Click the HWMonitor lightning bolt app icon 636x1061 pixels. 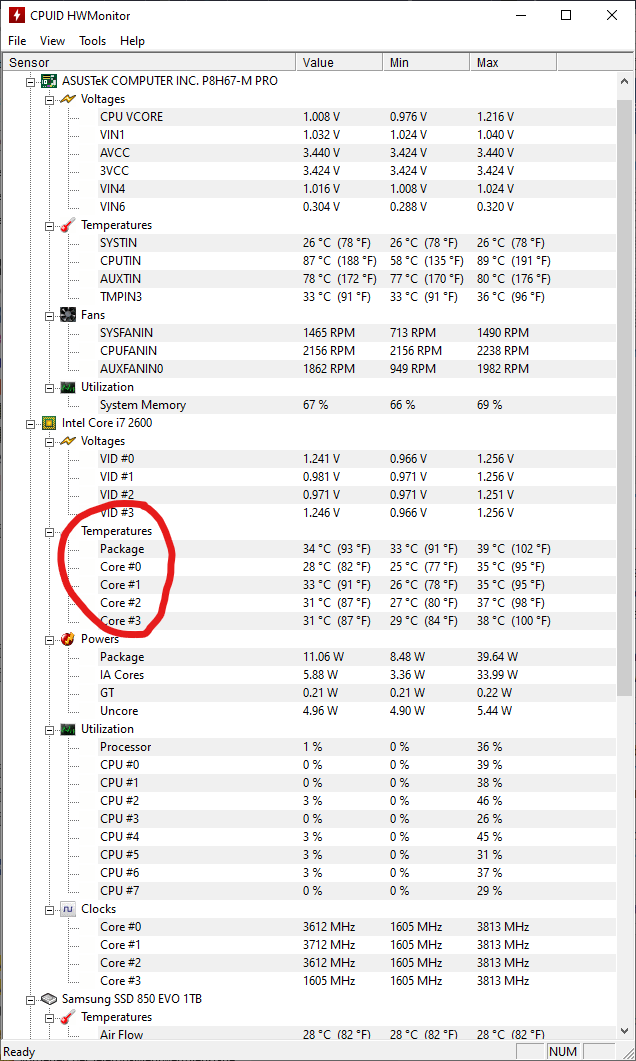14,15
